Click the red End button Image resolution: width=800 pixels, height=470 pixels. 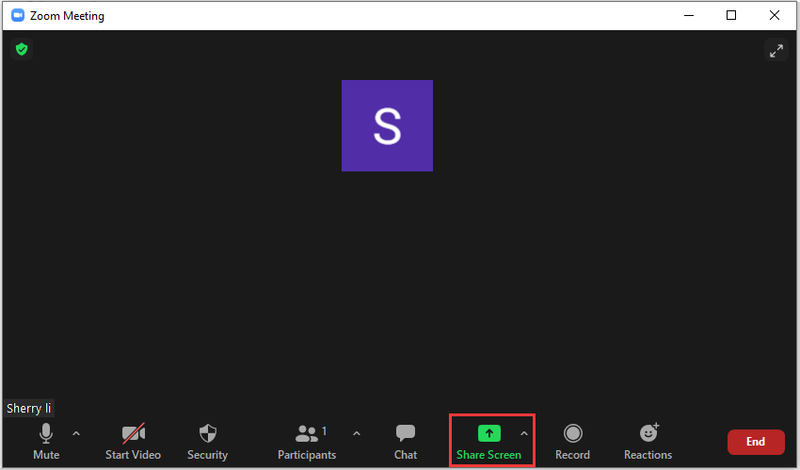point(756,441)
